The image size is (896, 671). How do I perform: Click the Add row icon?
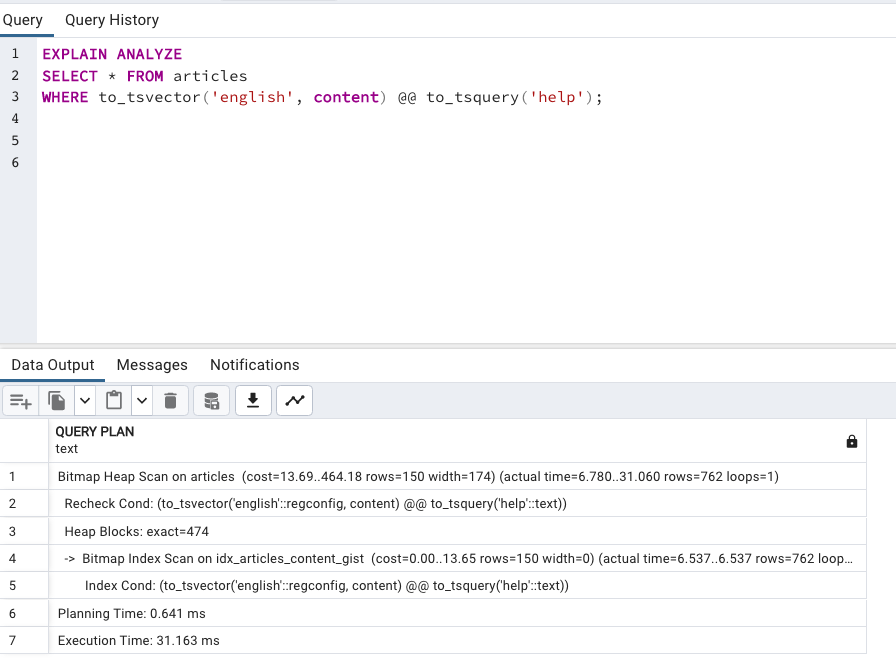coord(21,401)
